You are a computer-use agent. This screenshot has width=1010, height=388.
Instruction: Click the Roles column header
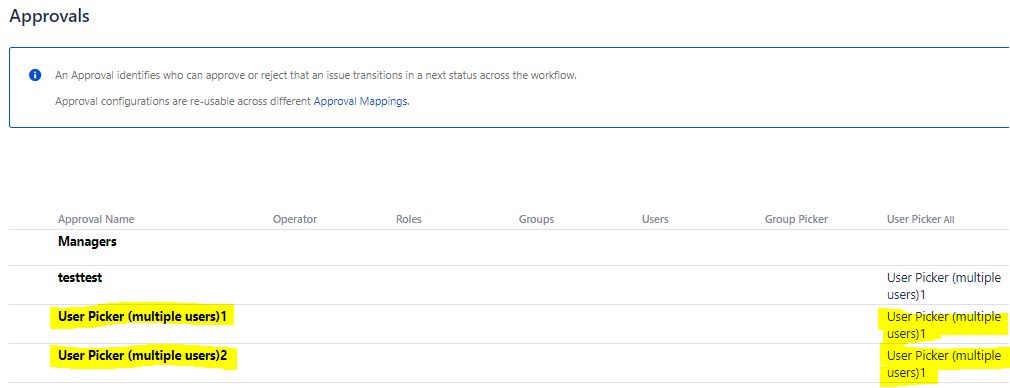click(x=408, y=219)
